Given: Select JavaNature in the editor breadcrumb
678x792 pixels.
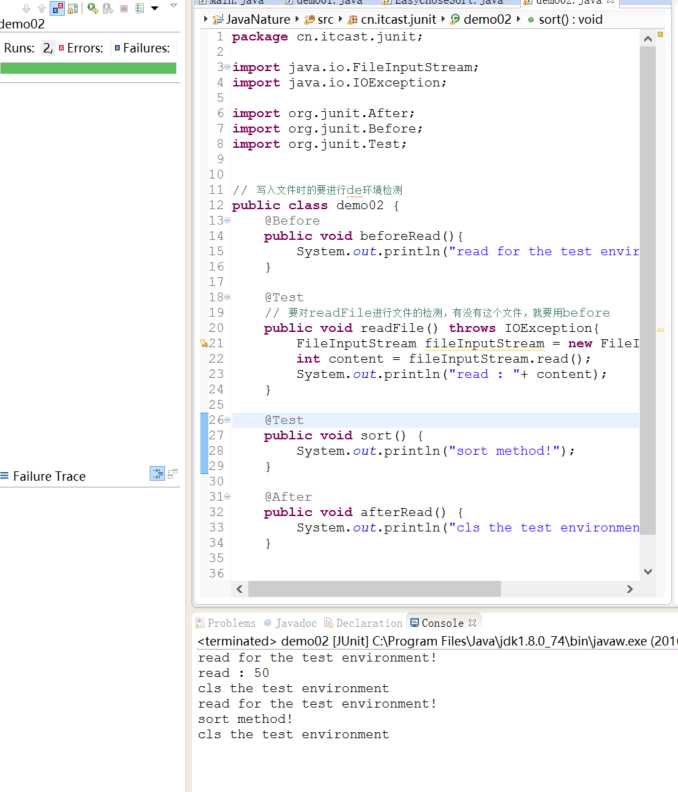Looking at the screenshot, I should (x=251, y=20).
